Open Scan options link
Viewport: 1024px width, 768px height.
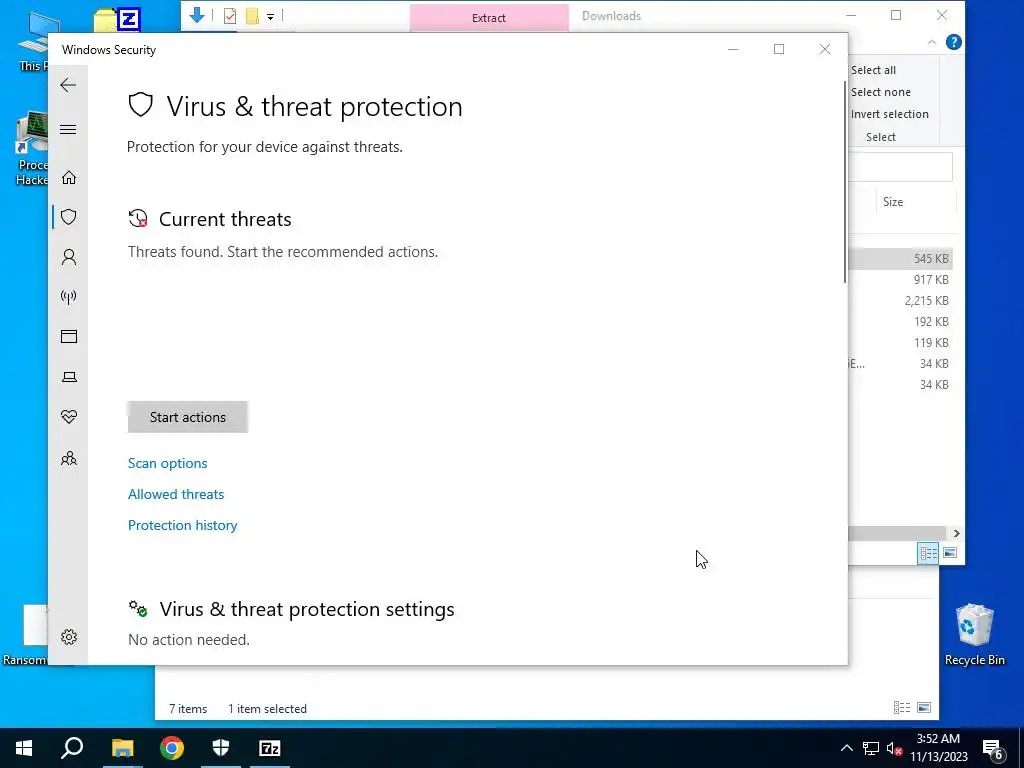point(167,463)
